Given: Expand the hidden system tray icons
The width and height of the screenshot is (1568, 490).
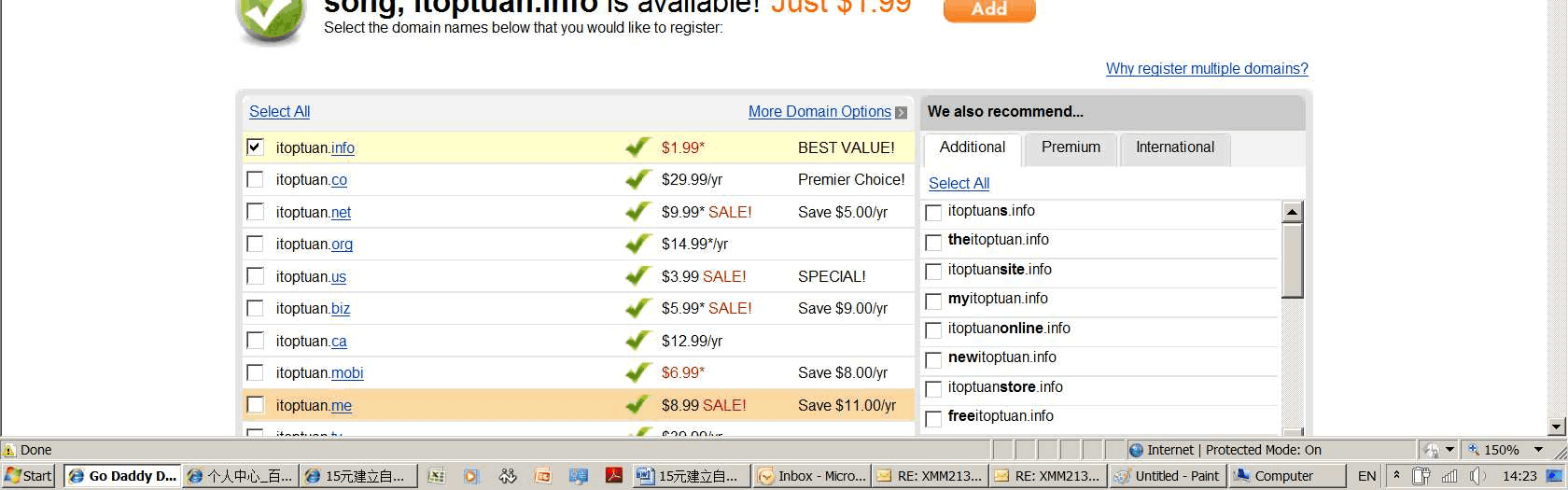Looking at the screenshot, I should click(1396, 475).
